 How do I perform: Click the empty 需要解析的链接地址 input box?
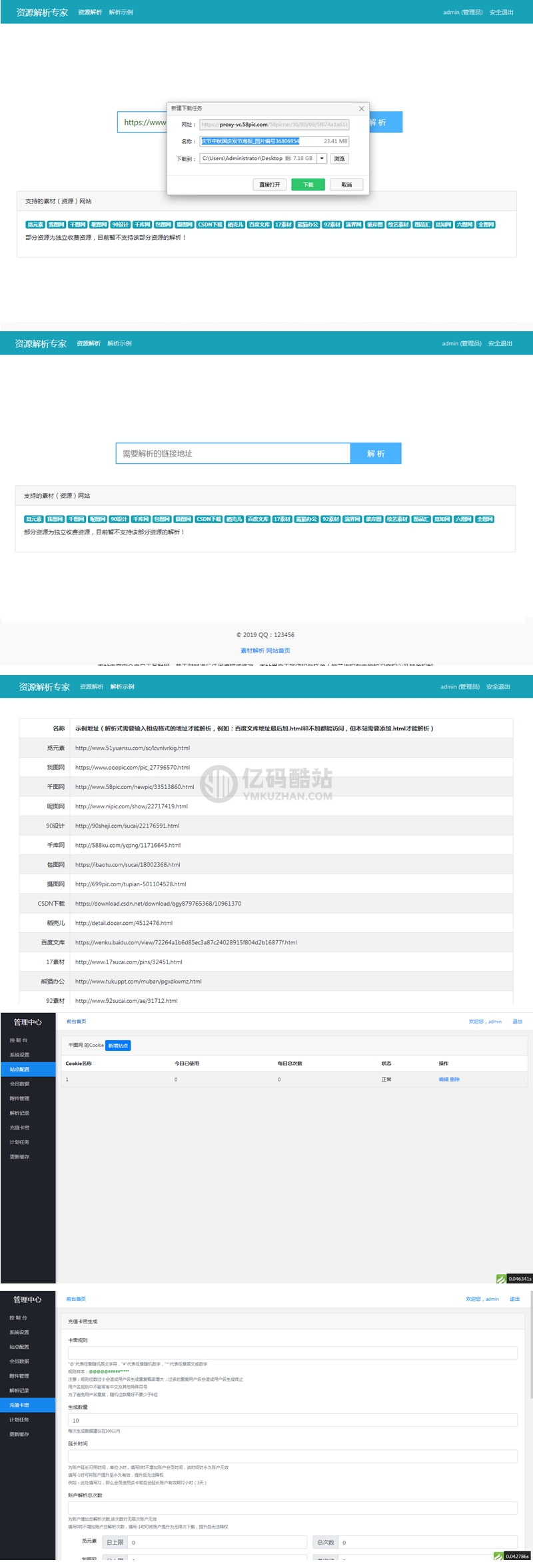(x=233, y=453)
